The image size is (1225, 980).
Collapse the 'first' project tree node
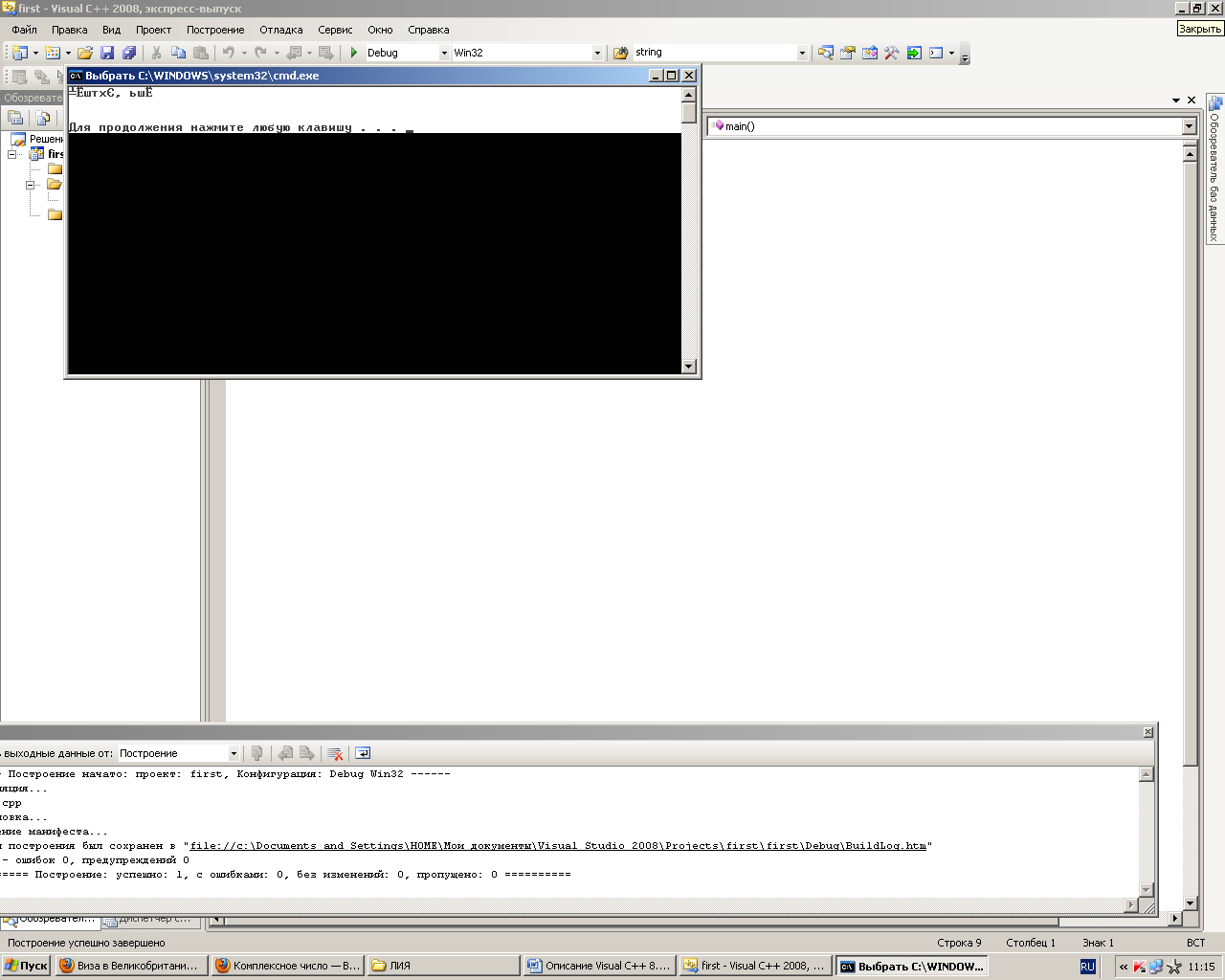(x=12, y=154)
